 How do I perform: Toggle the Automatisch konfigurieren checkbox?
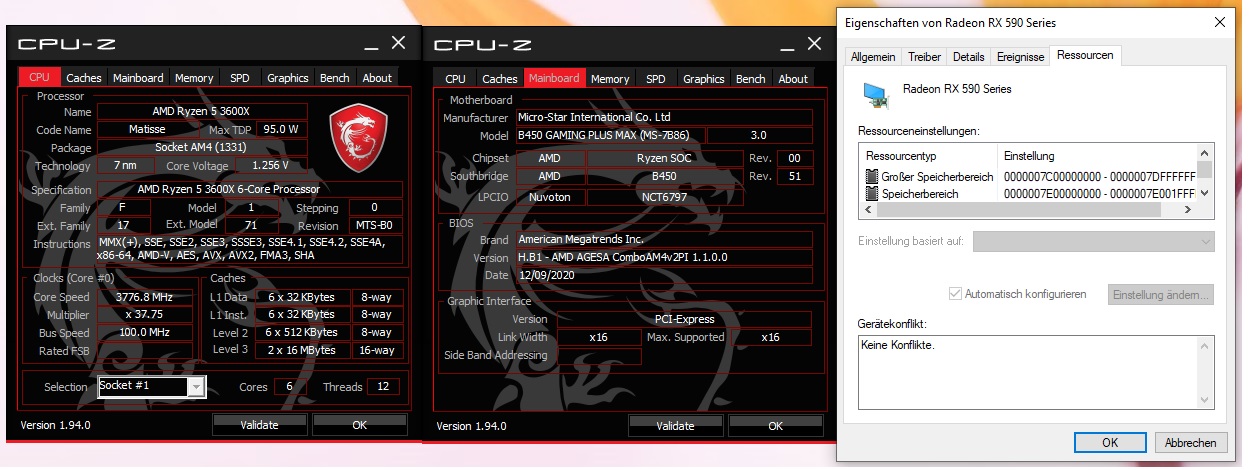pos(955,294)
